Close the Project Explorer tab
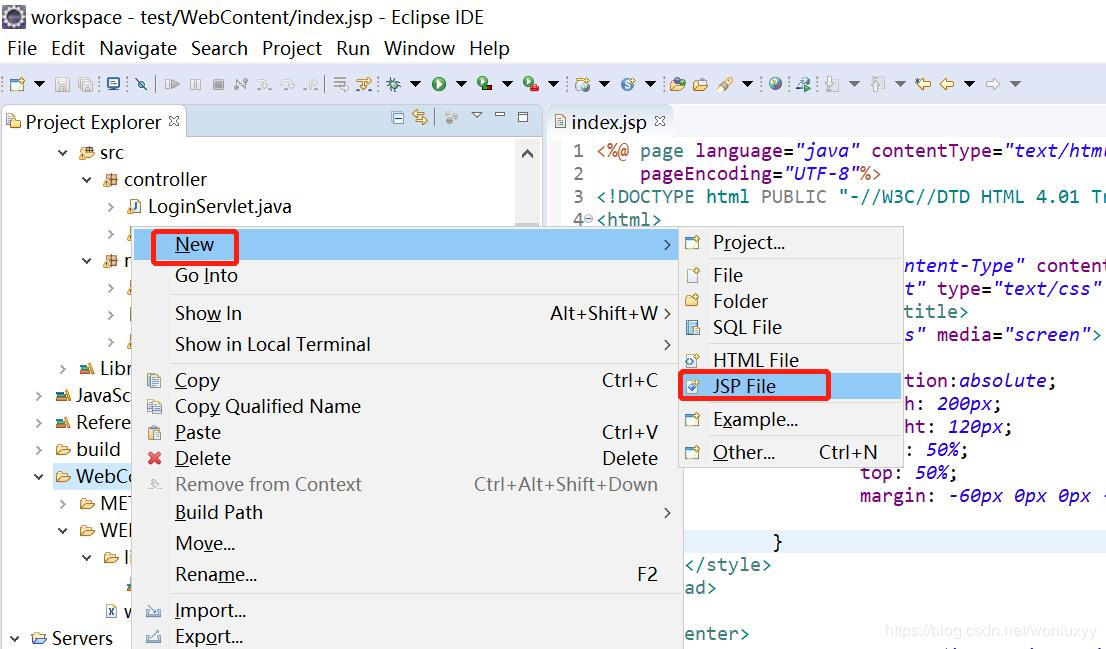 pyautogui.click(x=174, y=121)
